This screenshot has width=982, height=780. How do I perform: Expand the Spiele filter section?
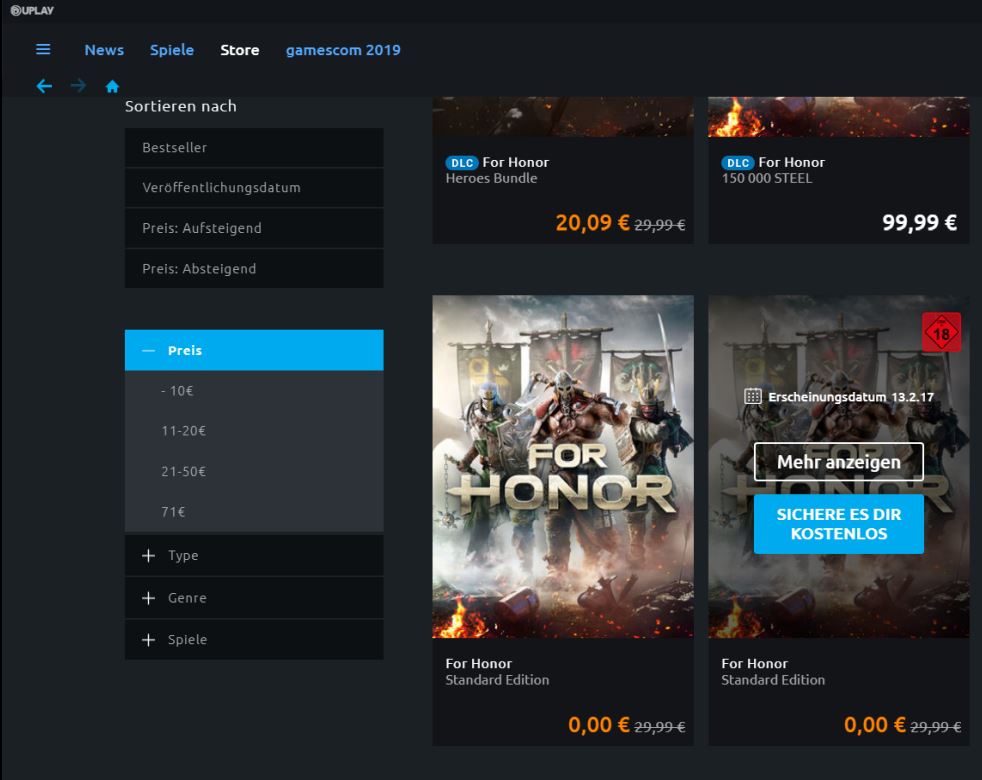[254, 640]
